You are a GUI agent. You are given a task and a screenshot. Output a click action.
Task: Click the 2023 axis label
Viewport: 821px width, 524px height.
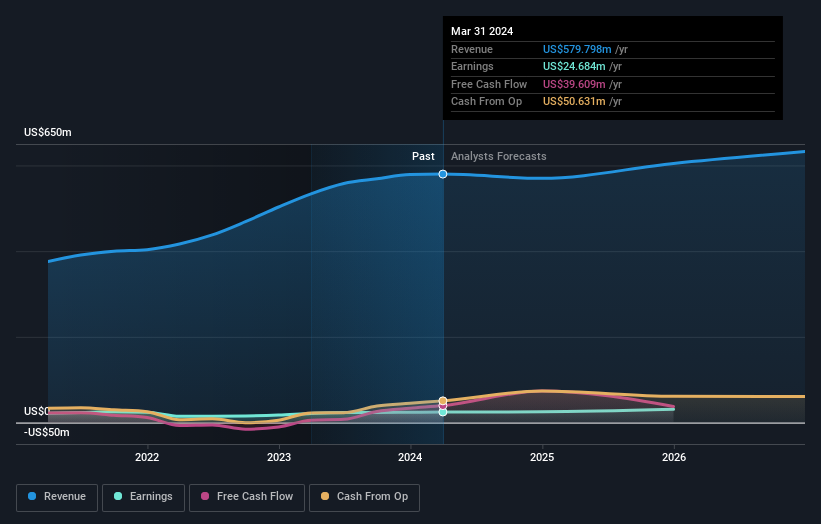click(x=279, y=457)
